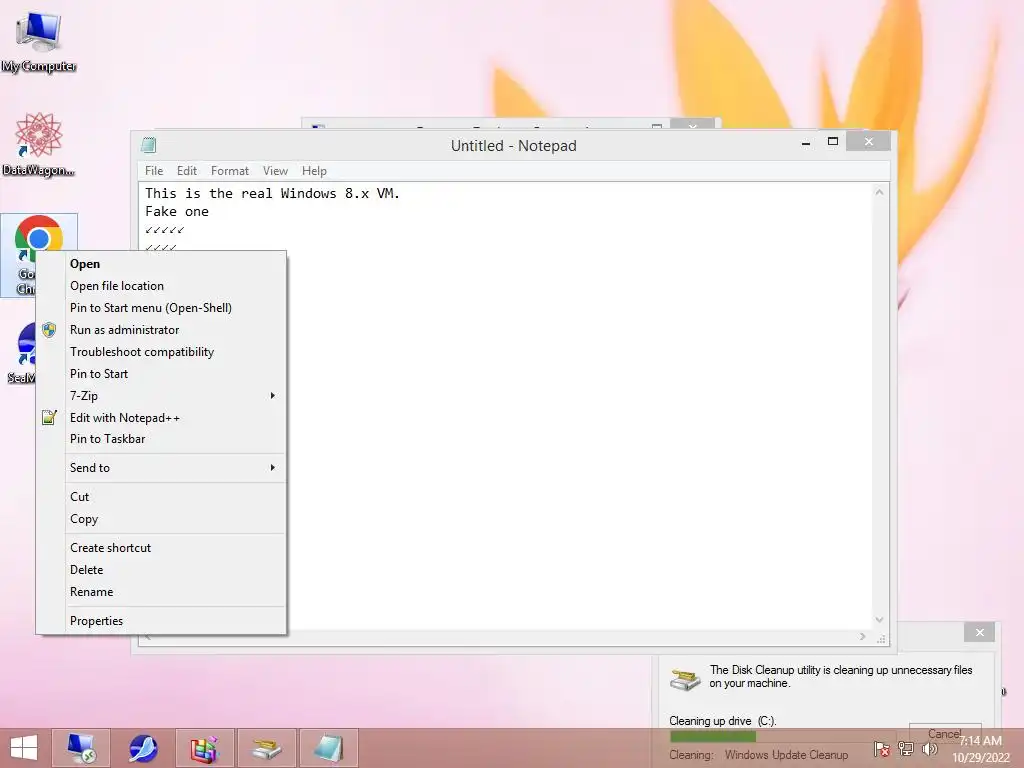Minimize the Notepad window
Viewport: 1024px width, 768px height.
806,142
